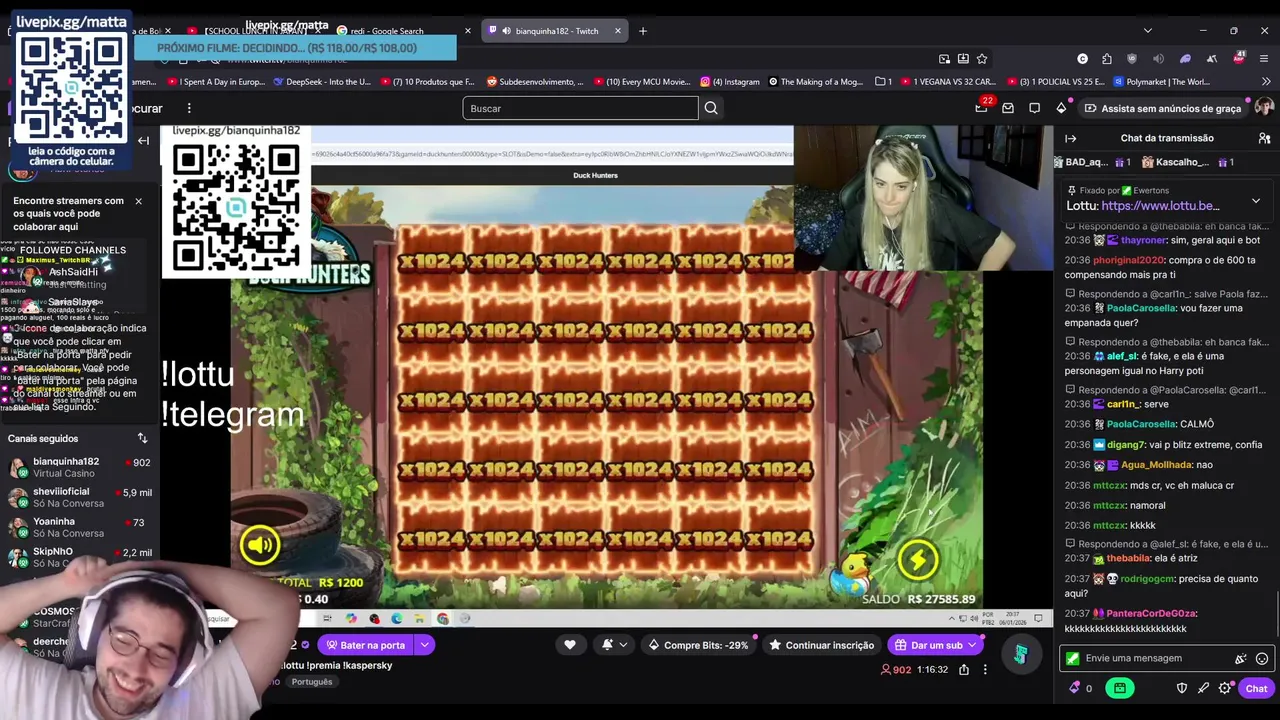Click the browser bookmark star icon
This screenshot has width=1280, height=720.
click(982, 59)
